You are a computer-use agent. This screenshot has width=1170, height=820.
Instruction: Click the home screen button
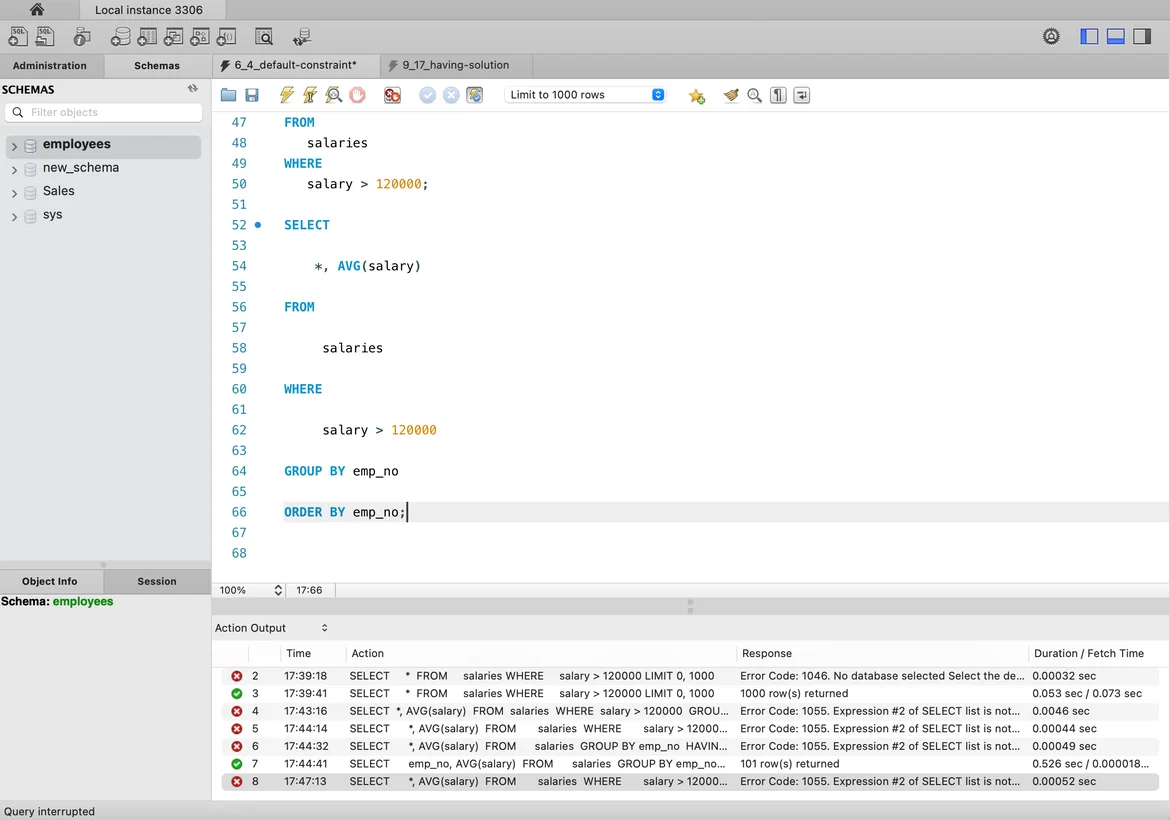pos(37,10)
